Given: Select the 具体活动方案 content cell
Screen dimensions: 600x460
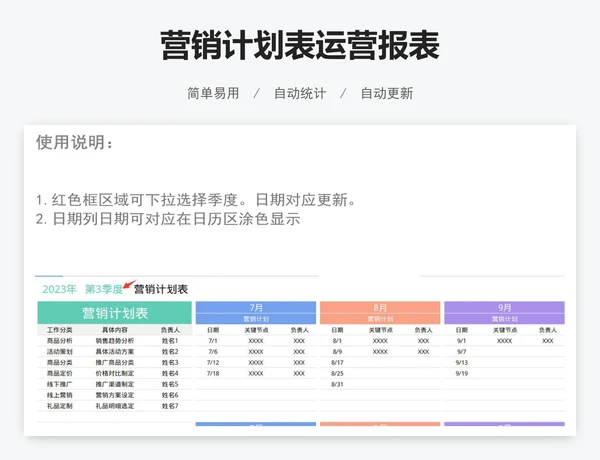Looking at the screenshot, I should click(115, 352).
